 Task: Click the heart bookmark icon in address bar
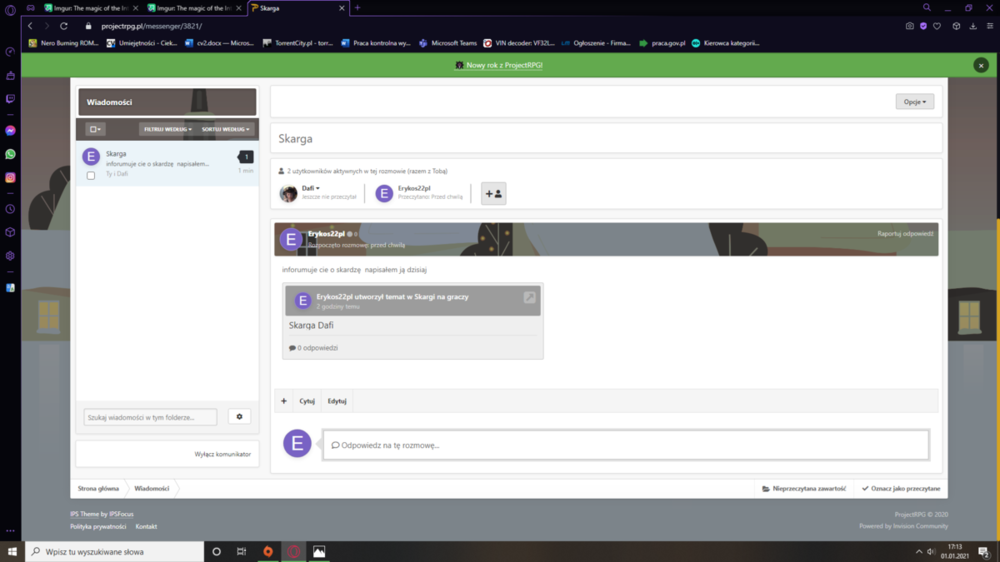(937, 26)
